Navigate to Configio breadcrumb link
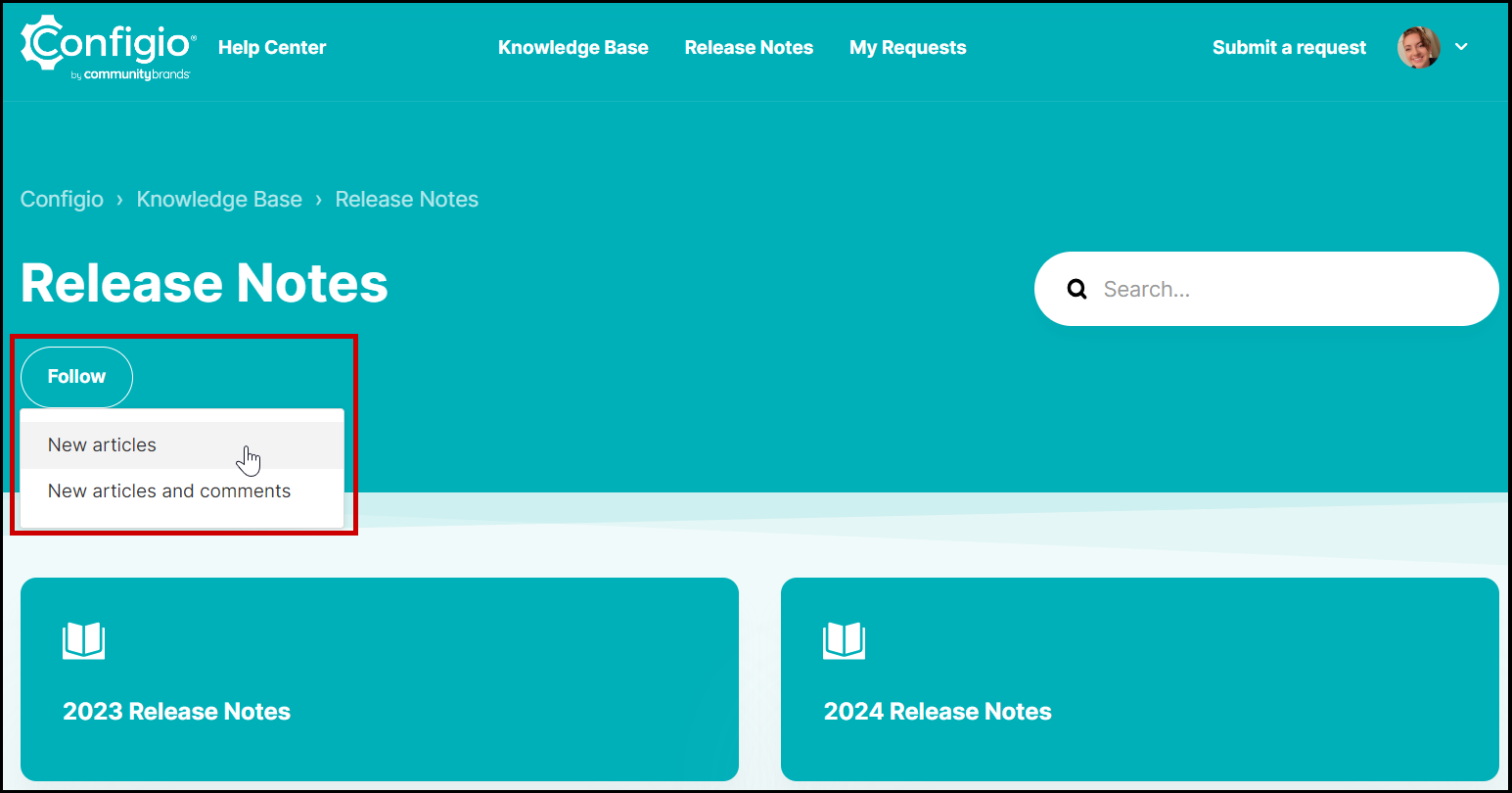Screen dimensions: 1512x793 coord(62,200)
